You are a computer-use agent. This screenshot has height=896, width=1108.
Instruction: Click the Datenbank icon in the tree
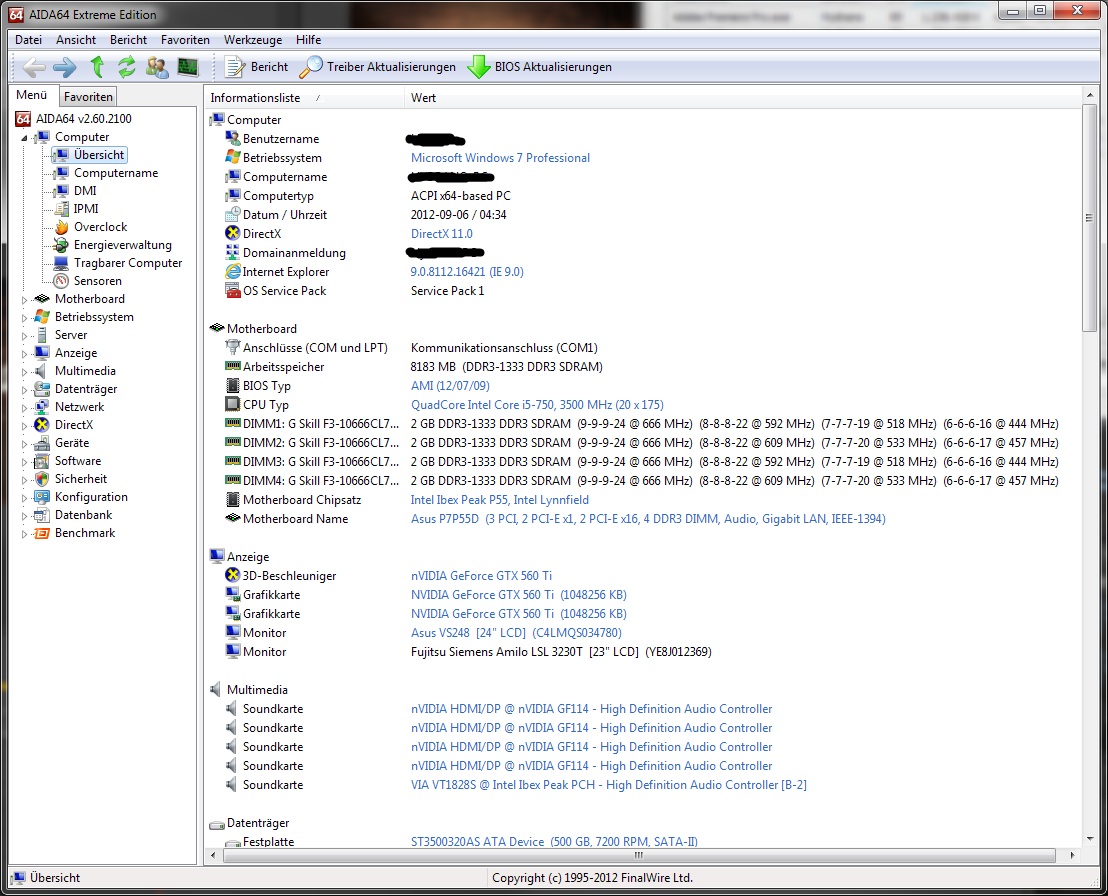pos(42,515)
